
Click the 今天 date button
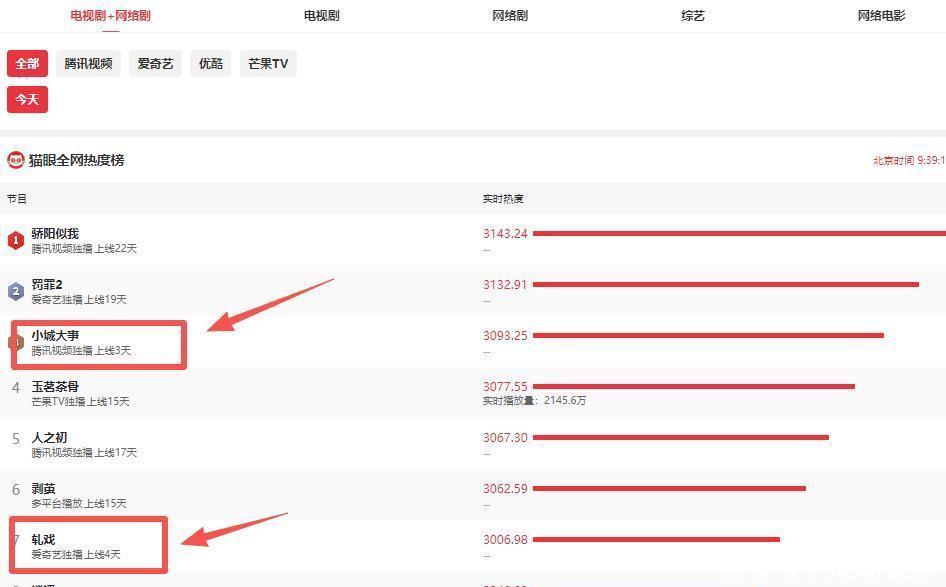[x=27, y=100]
